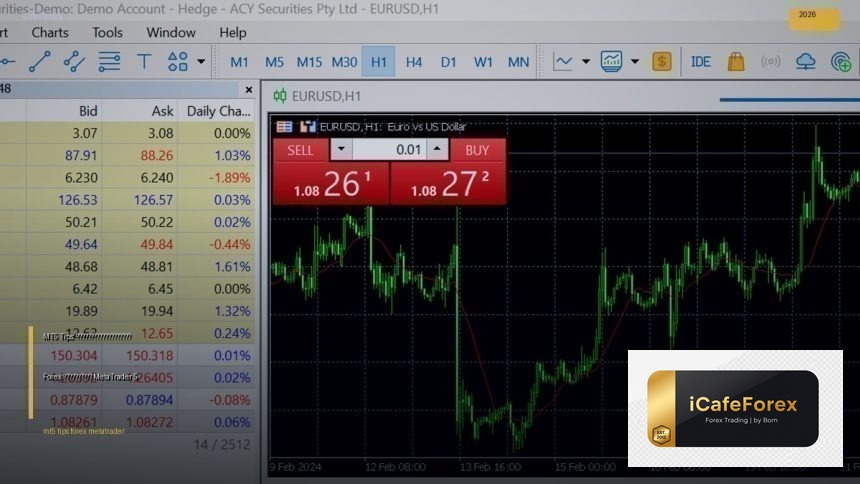Open the Help menu

pyautogui.click(x=233, y=32)
